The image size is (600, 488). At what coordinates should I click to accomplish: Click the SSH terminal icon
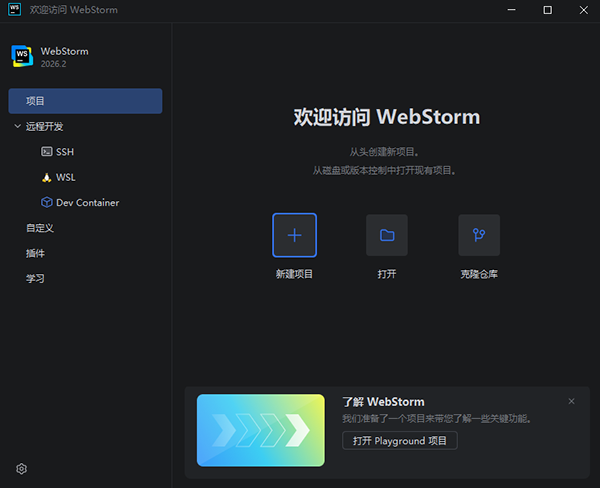click(47, 152)
